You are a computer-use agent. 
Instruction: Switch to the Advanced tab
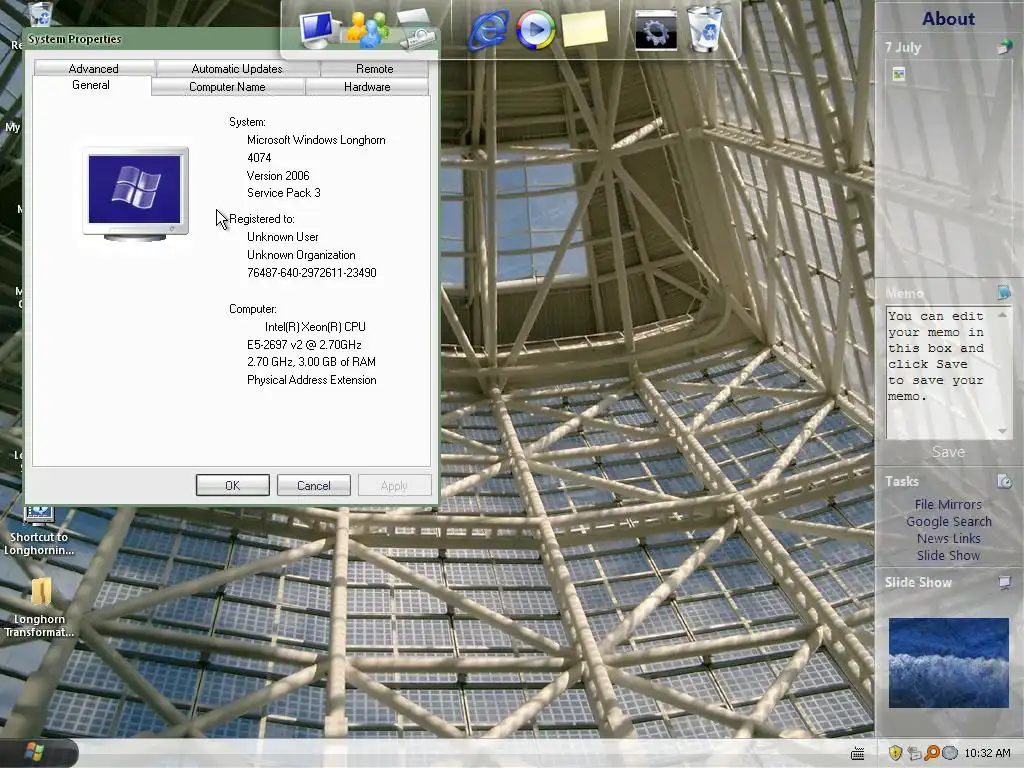pos(93,69)
